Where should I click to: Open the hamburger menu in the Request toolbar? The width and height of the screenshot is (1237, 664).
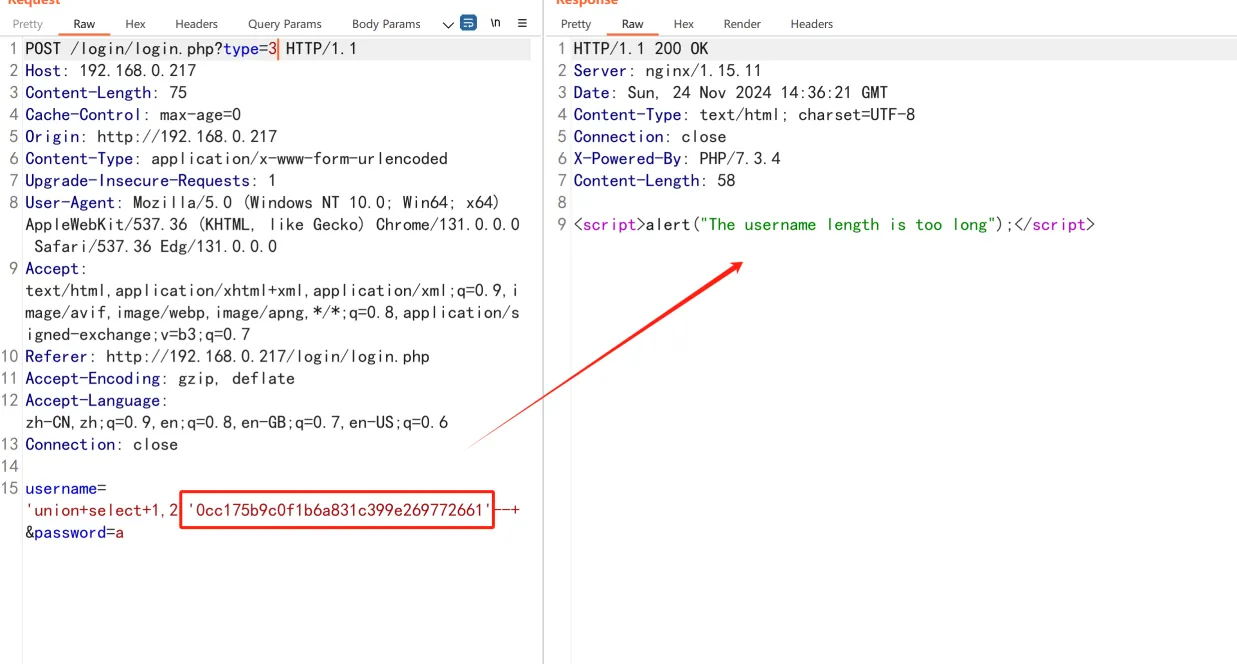522,23
